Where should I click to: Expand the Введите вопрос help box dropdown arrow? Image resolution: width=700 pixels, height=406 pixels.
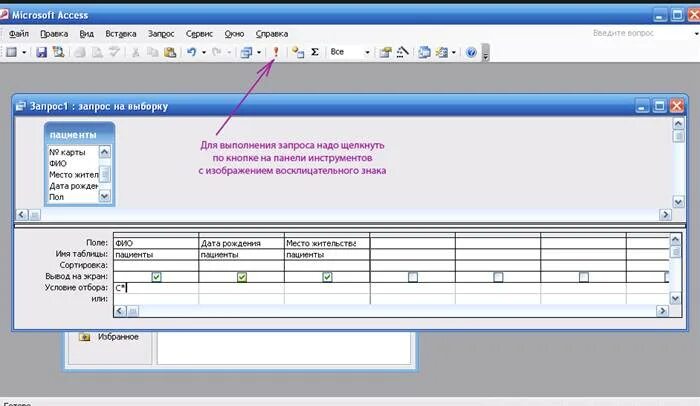[x=696, y=33]
